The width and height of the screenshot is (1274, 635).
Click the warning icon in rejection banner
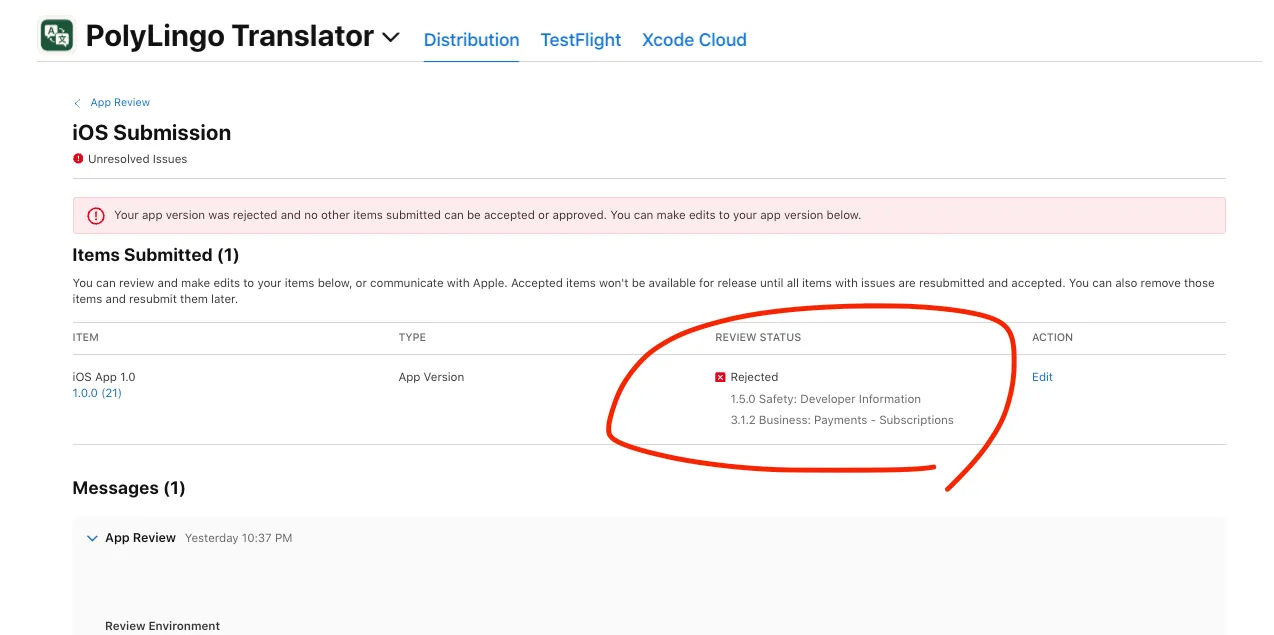(96, 215)
